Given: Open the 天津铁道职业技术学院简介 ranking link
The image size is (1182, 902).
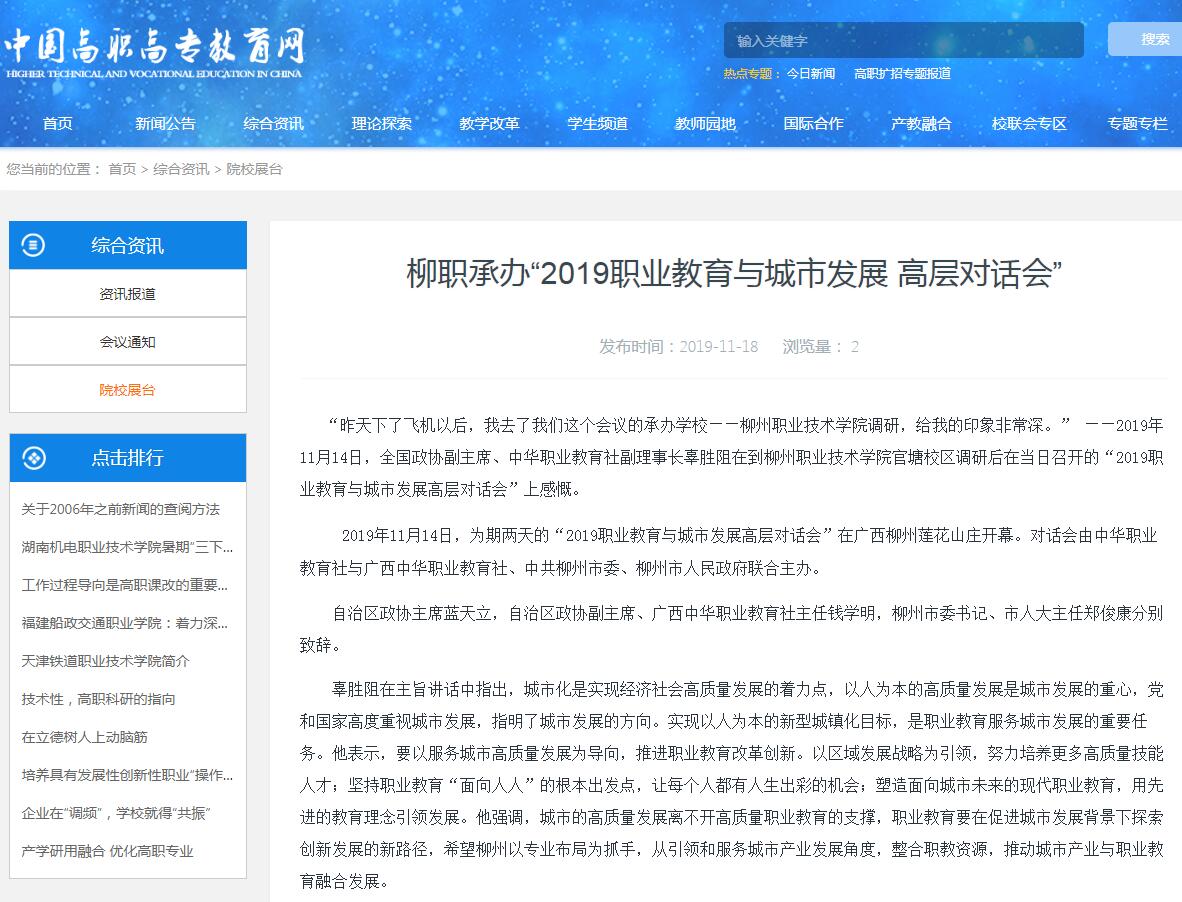Looking at the screenshot, I should coord(105,661).
